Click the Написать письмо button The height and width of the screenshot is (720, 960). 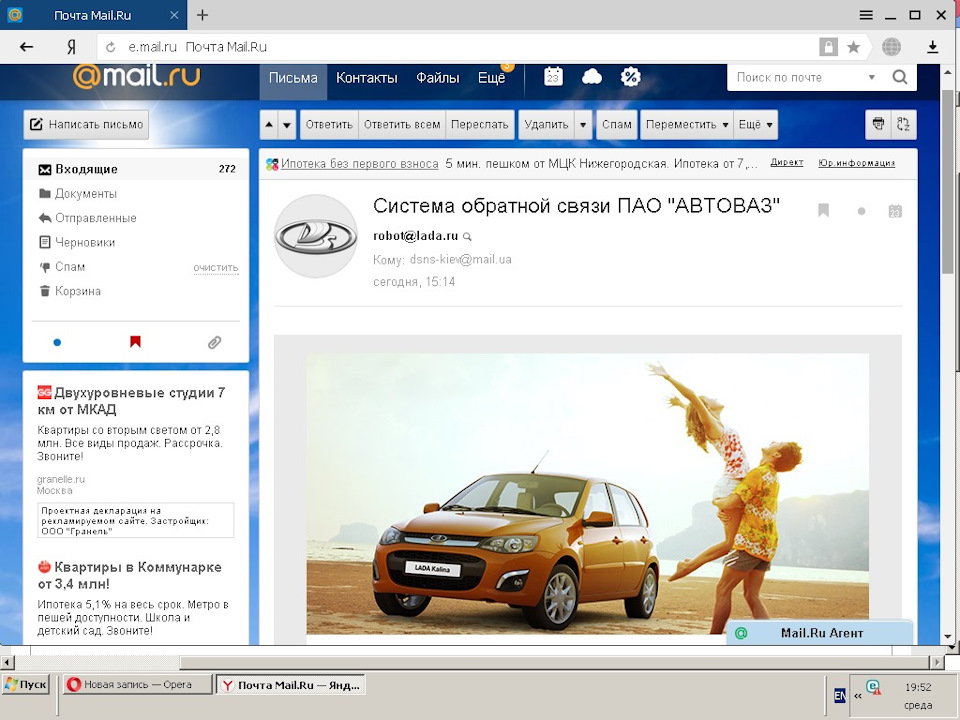tap(86, 124)
